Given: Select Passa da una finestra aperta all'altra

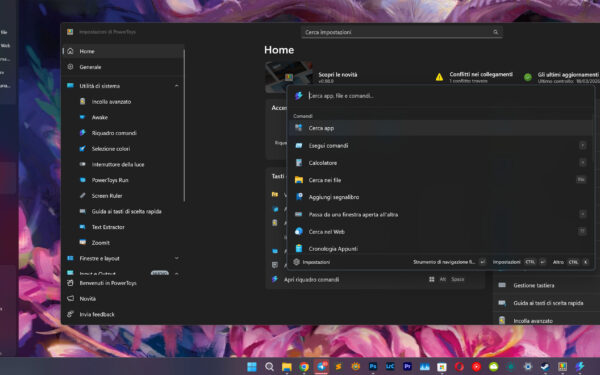Looking at the screenshot, I should click(x=440, y=215).
